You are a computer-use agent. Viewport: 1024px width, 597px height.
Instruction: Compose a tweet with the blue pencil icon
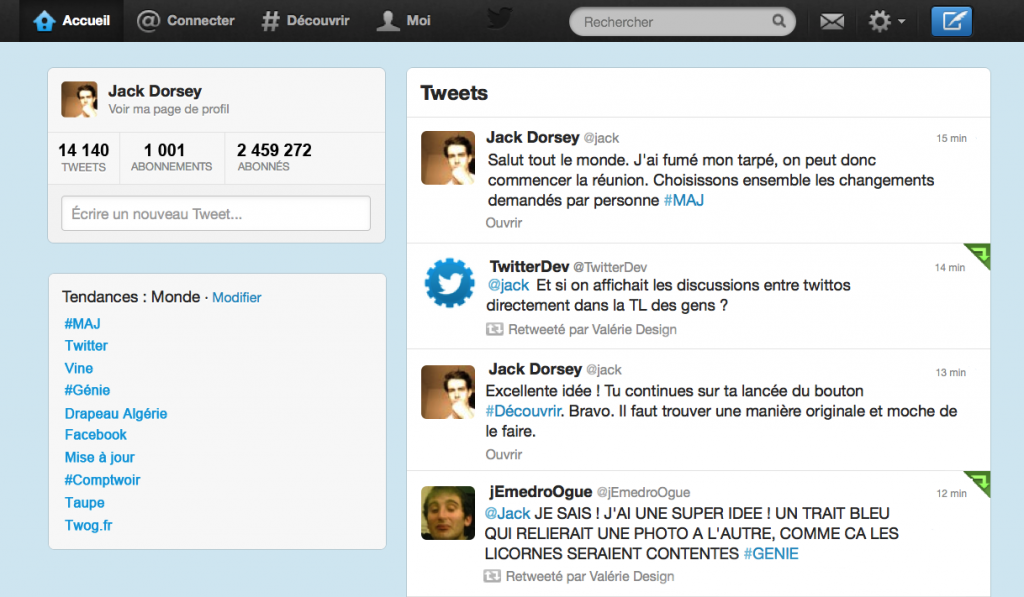(950, 20)
